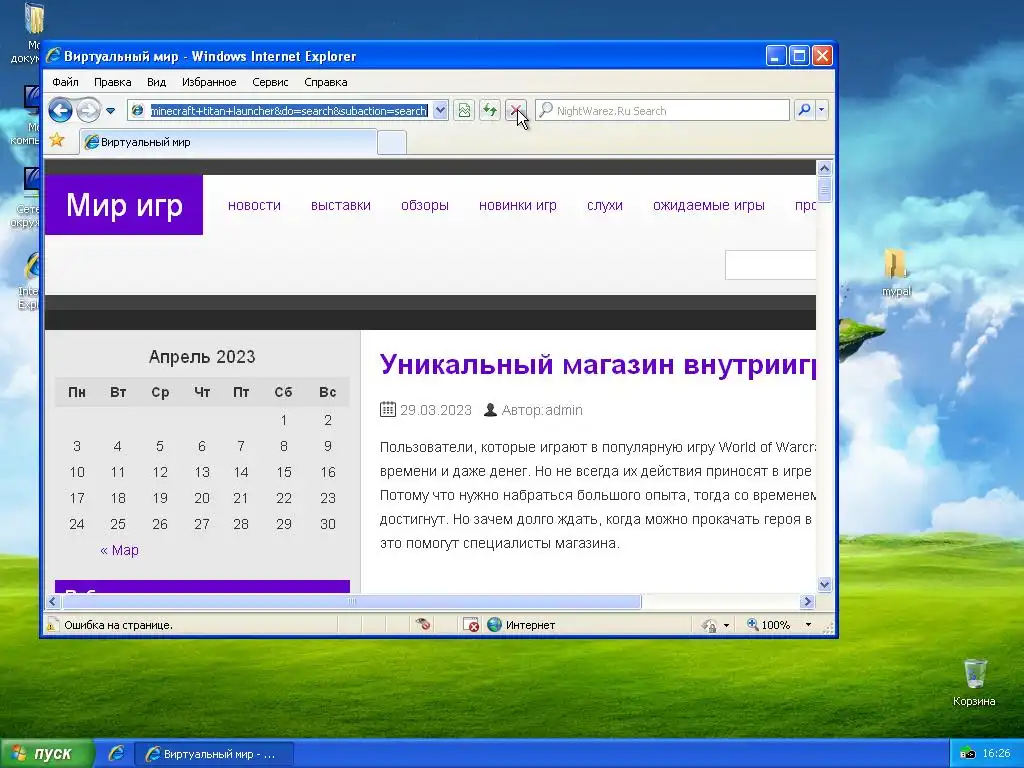Viewport: 1024px width, 768px height.
Task: Open the Файл menu
Action: coord(65,82)
